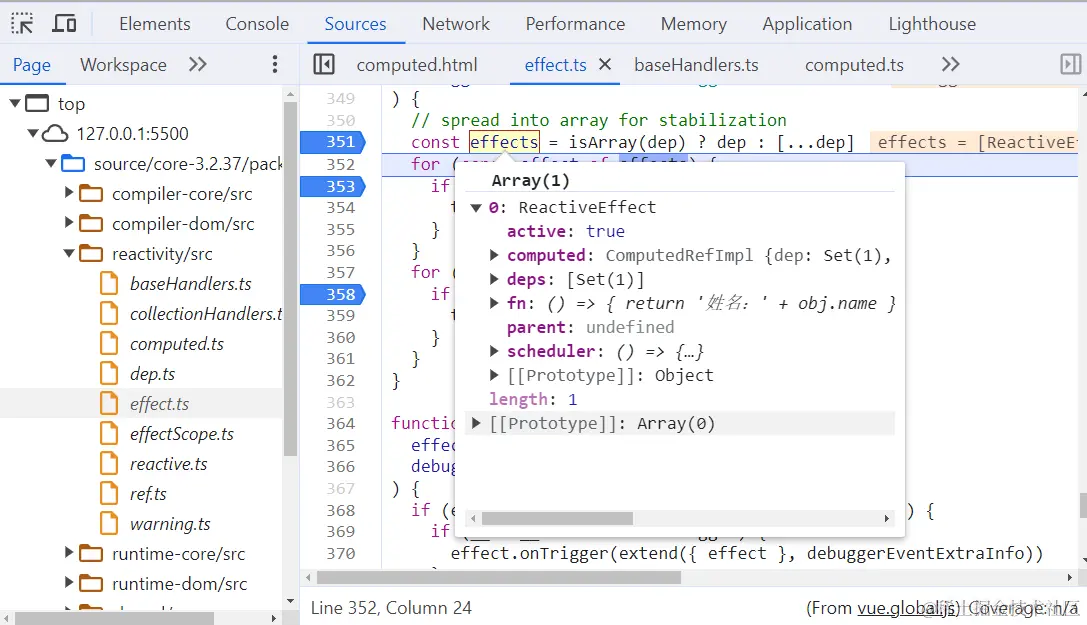The width and height of the screenshot is (1087, 625).
Task: Go to the Performance tab
Action: point(575,24)
